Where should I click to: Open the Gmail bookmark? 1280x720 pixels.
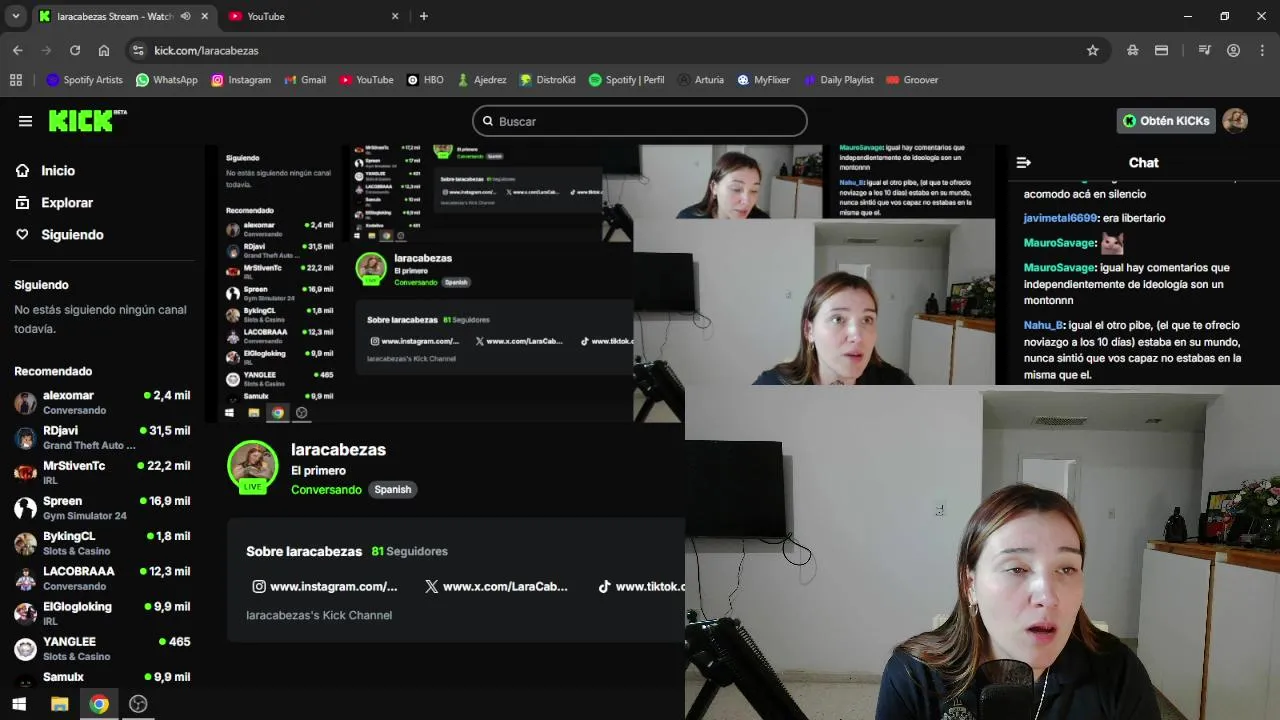pos(305,80)
